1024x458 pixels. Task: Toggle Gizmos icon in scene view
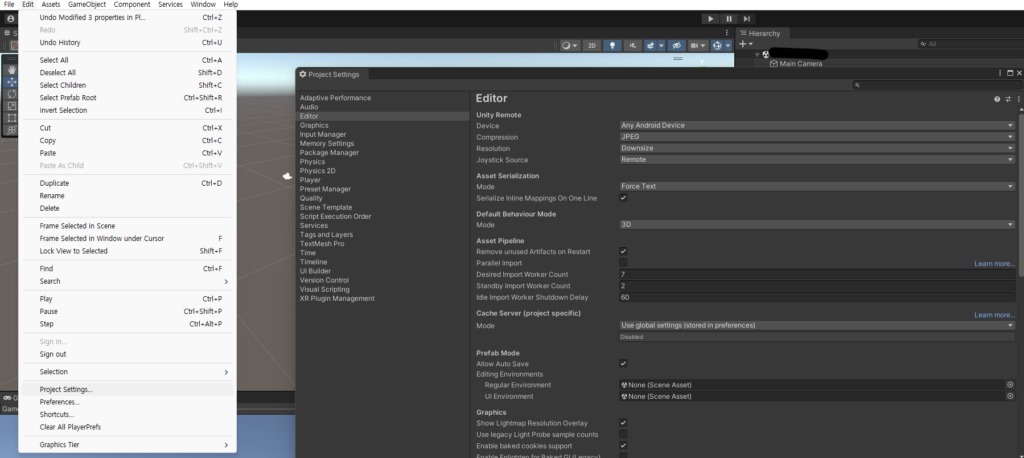[717, 46]
